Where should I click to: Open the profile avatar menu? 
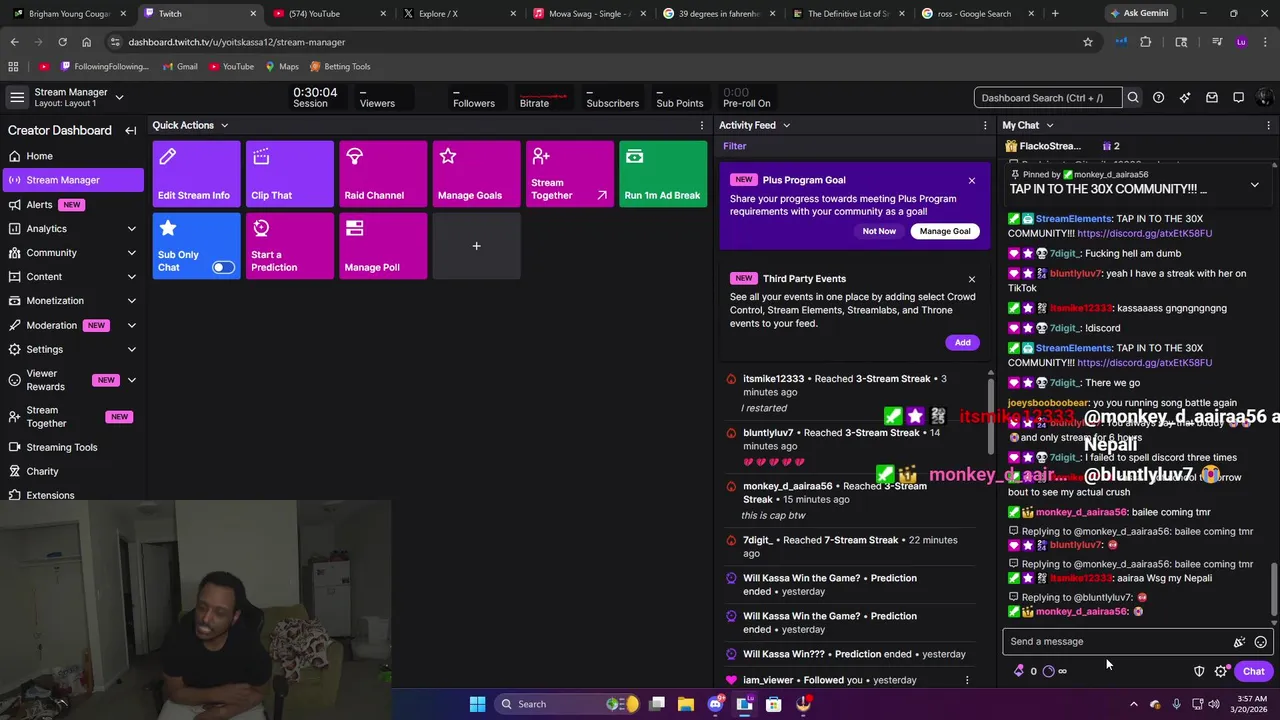click(x=1265, y=98)
